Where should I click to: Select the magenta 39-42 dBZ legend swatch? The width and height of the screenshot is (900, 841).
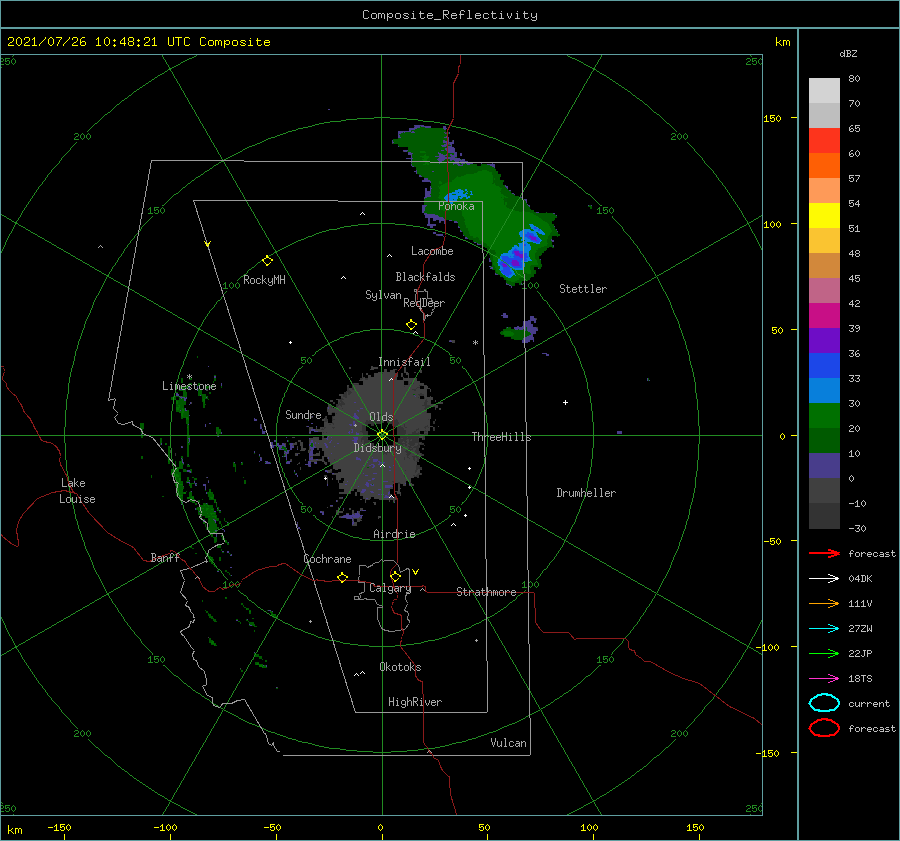pos(824,315)
